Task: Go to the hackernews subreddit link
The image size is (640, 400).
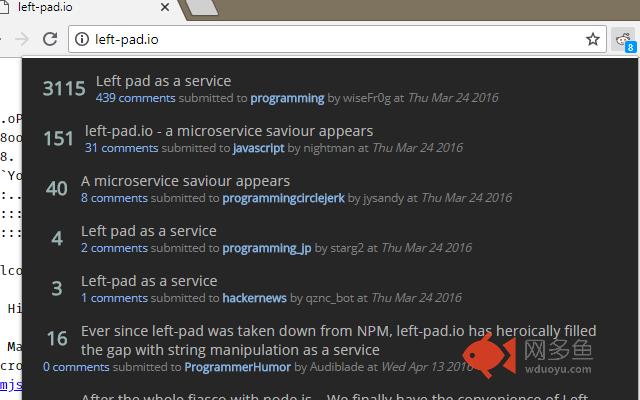Action: (x=254, y=298)
